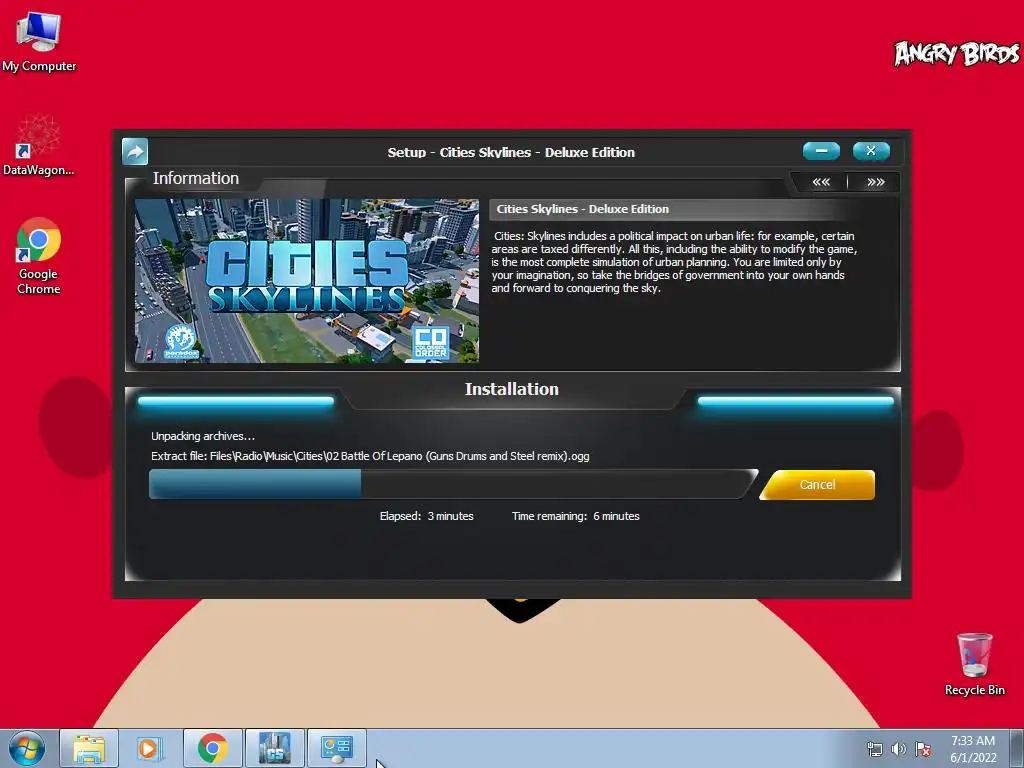Click the Extract file path text
Image resolution: width=1024 pixels, height=768 pixels.
(370, 456)
